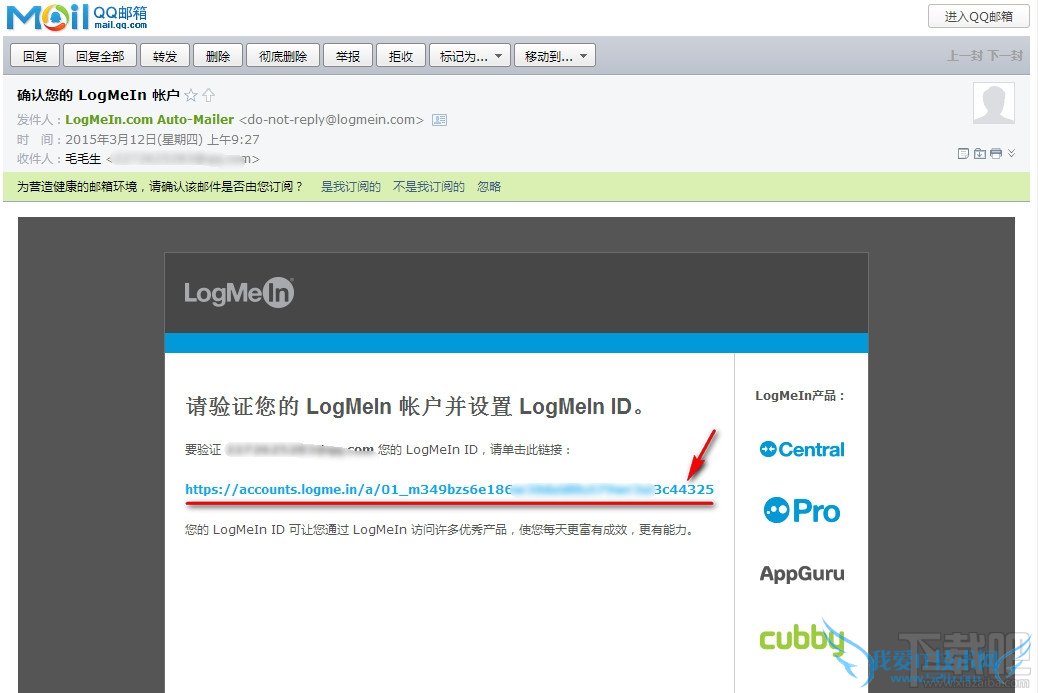Expand more options with double chevron
Screen dimensions: 1038x693
click(x=1011, y=154)
